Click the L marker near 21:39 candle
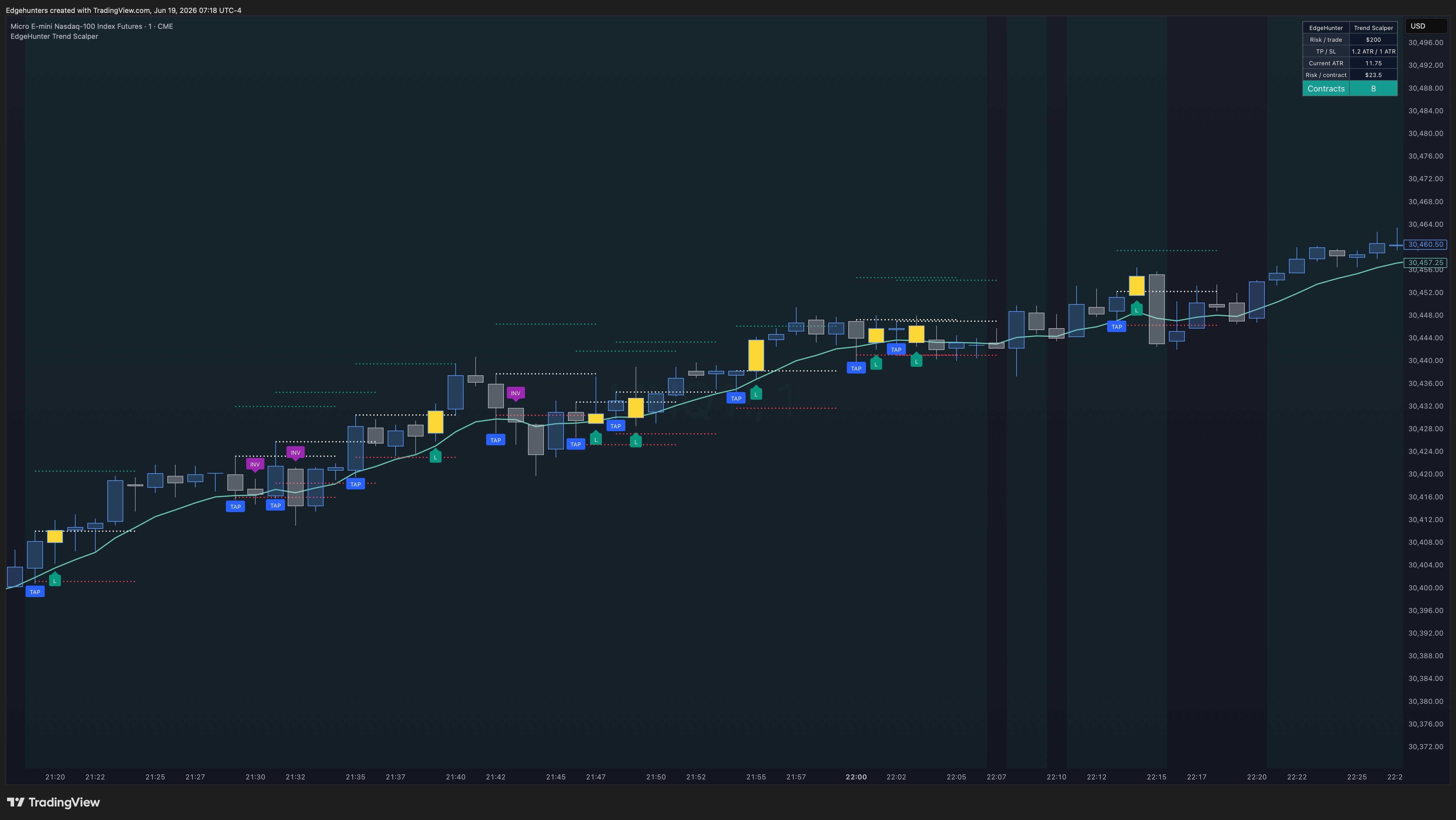The height and width of the screenshot is (820, 1456). click(x=435, y=456)
